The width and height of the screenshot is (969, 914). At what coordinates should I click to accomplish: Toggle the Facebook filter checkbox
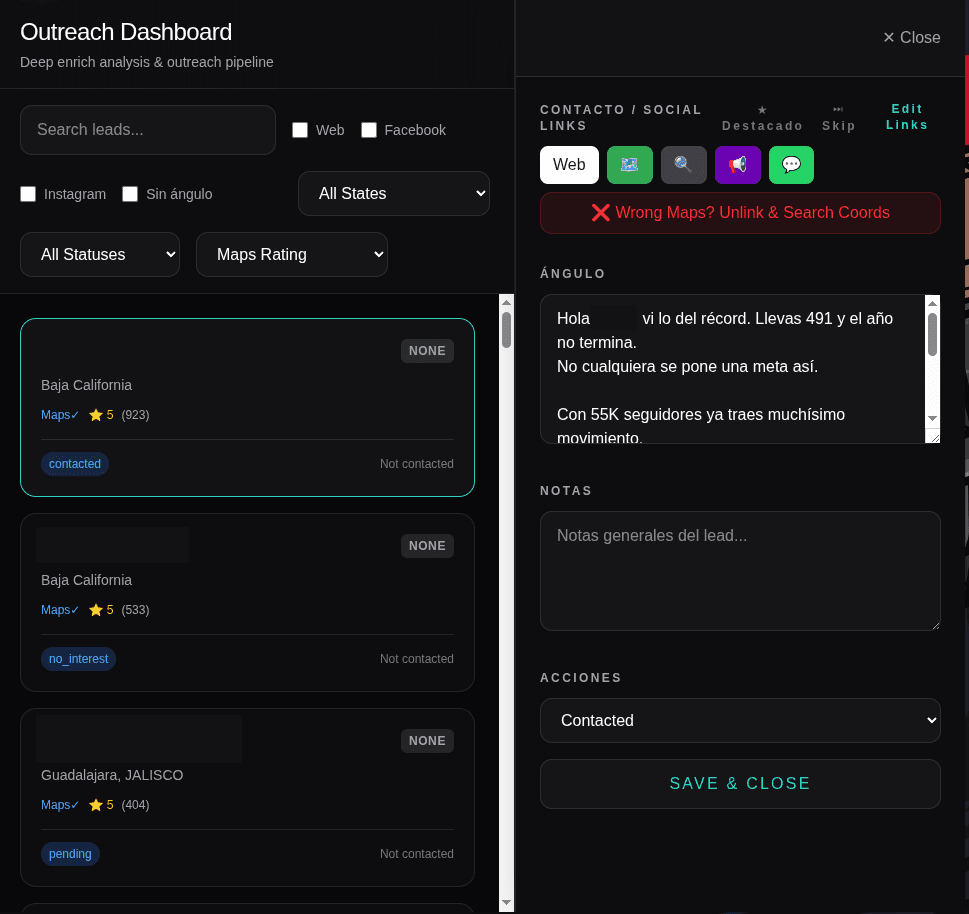369,130
